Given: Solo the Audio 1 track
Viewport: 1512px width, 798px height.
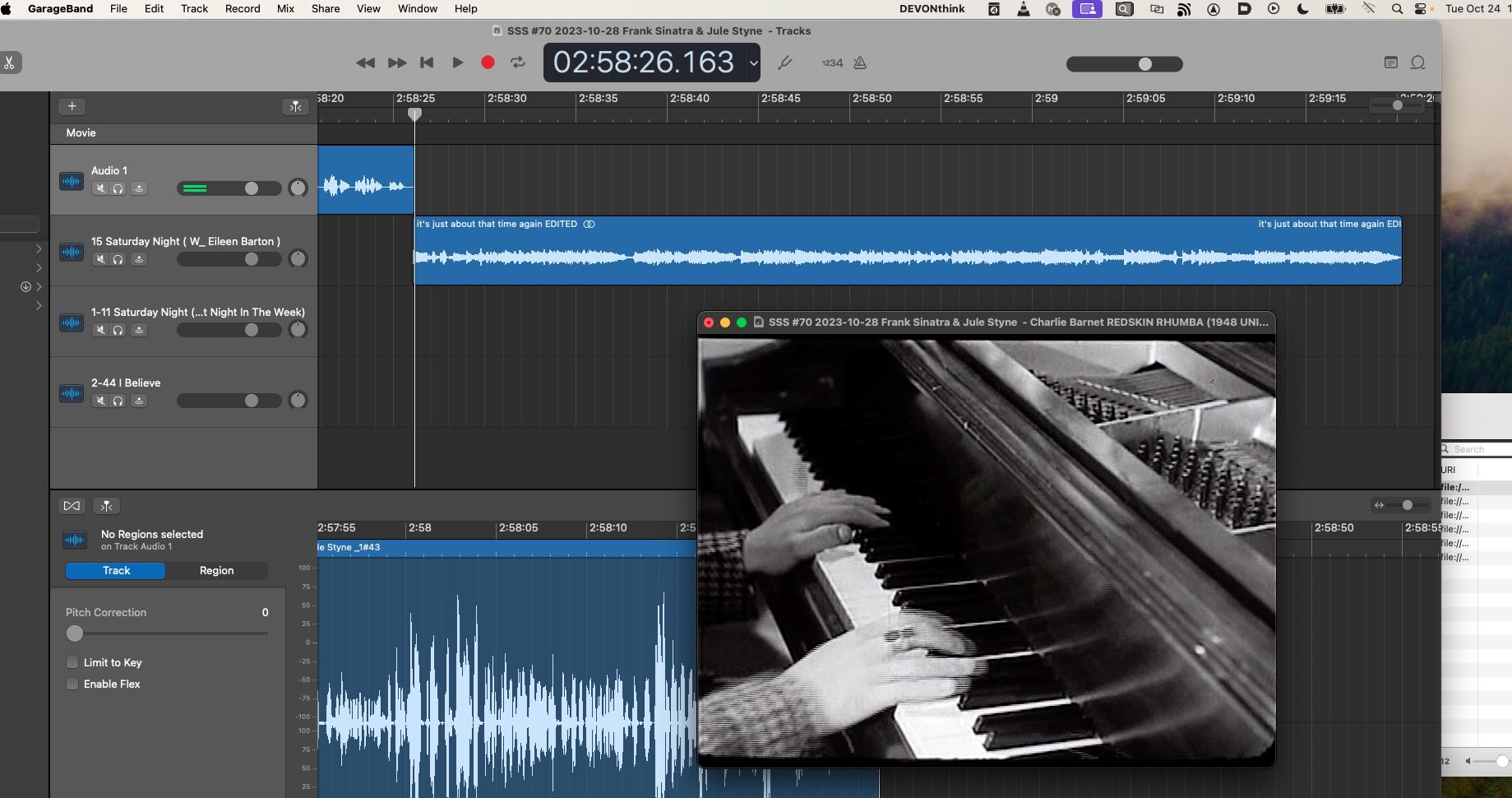Looking at the screenshot, I should pyautogui.click(x=118, y=188).
